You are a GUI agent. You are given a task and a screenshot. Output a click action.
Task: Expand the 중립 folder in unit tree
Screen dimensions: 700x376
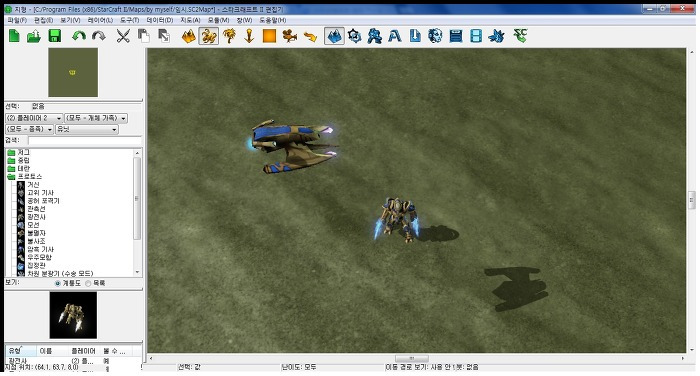click(x=19, y=160)
